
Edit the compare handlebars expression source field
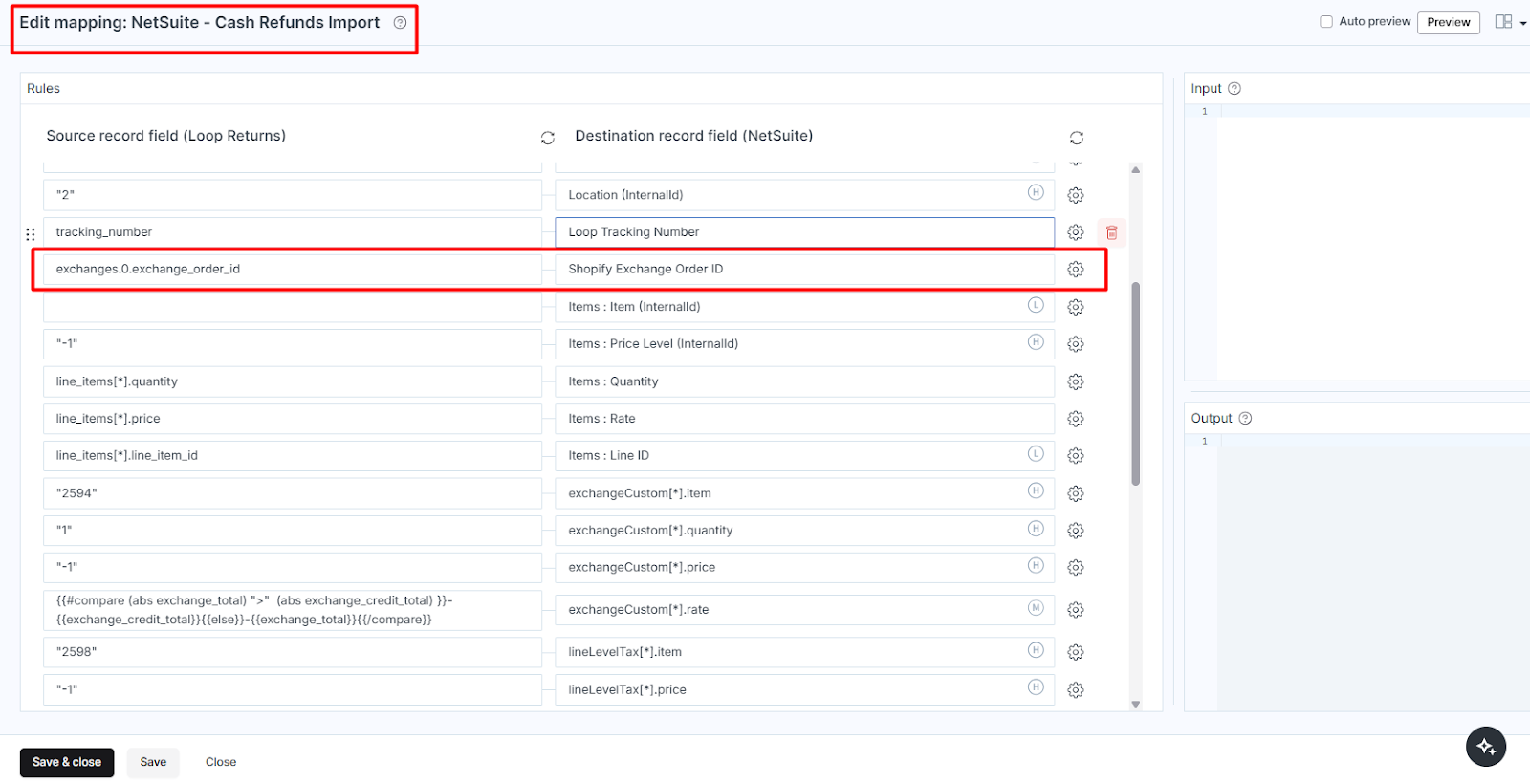click(293, 610)
